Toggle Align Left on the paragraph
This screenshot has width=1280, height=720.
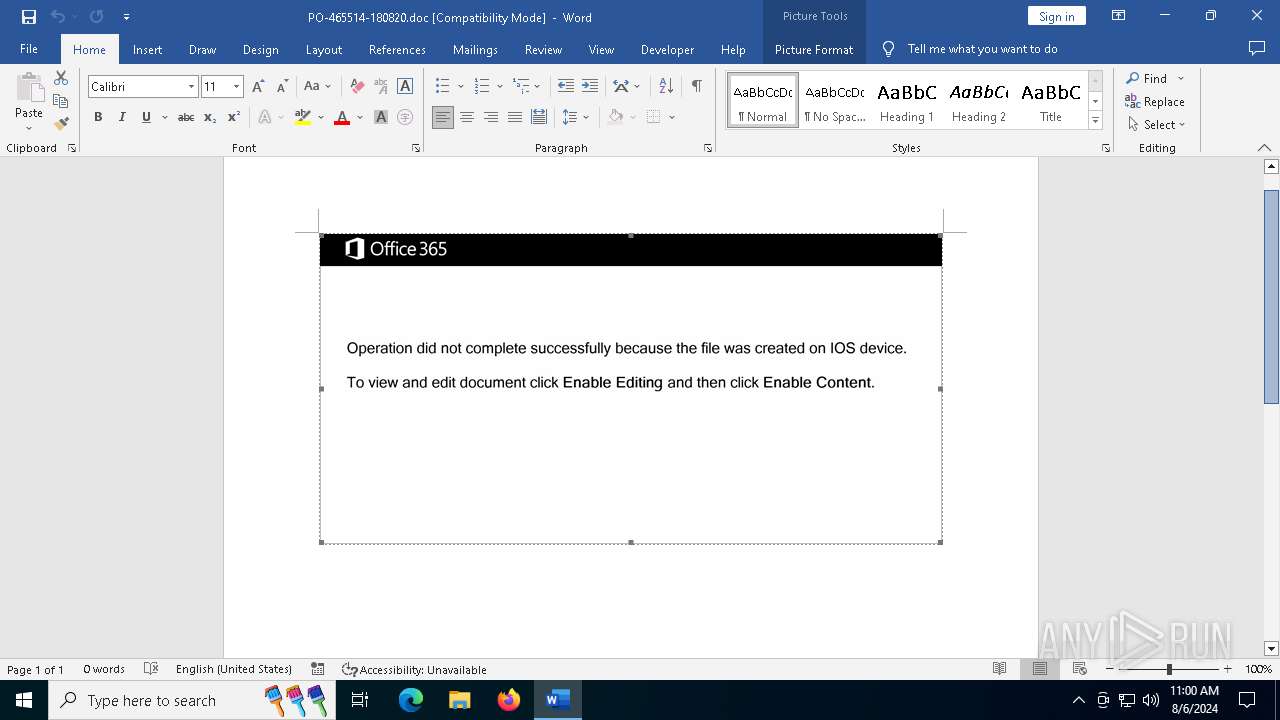pyautogui.click(x=443, y=117)
